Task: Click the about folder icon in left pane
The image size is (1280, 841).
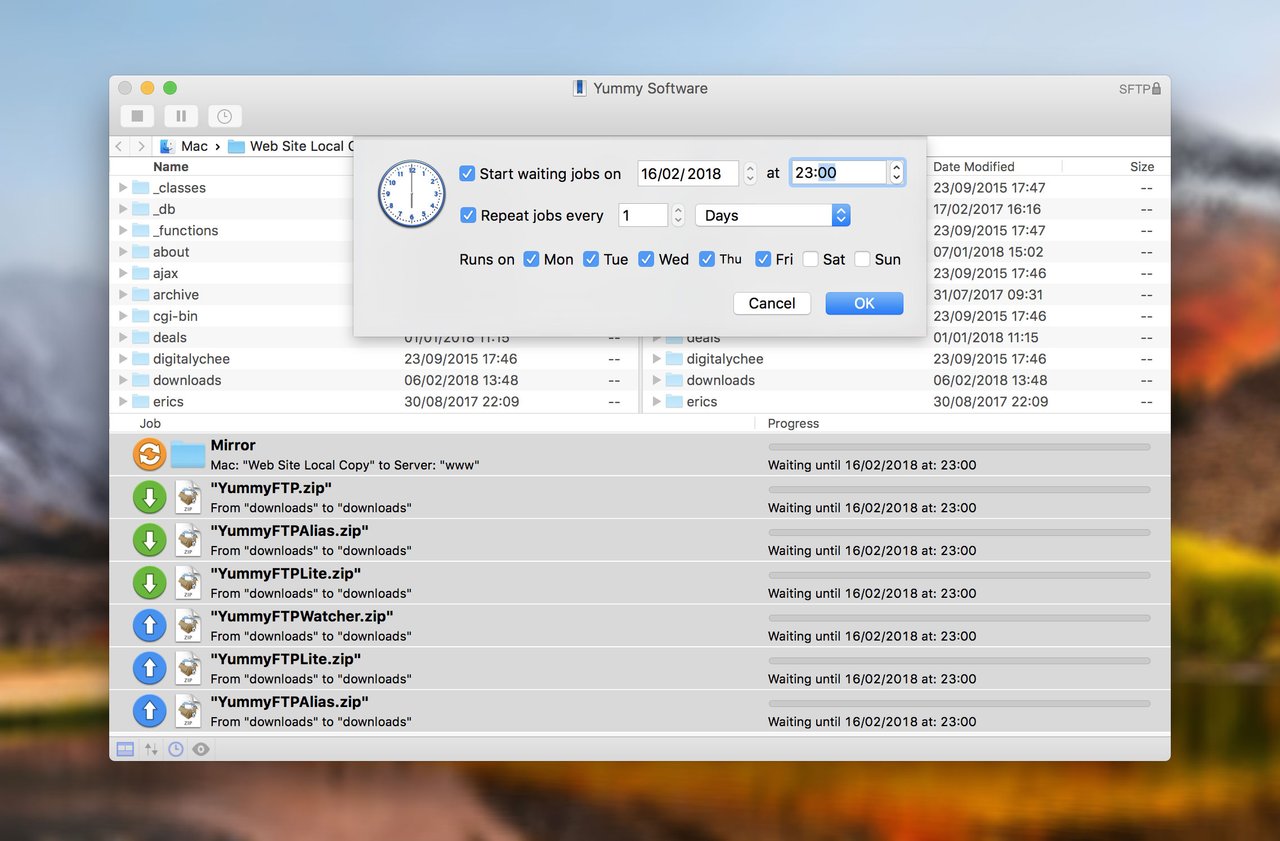Action: [x=140, y=252]
